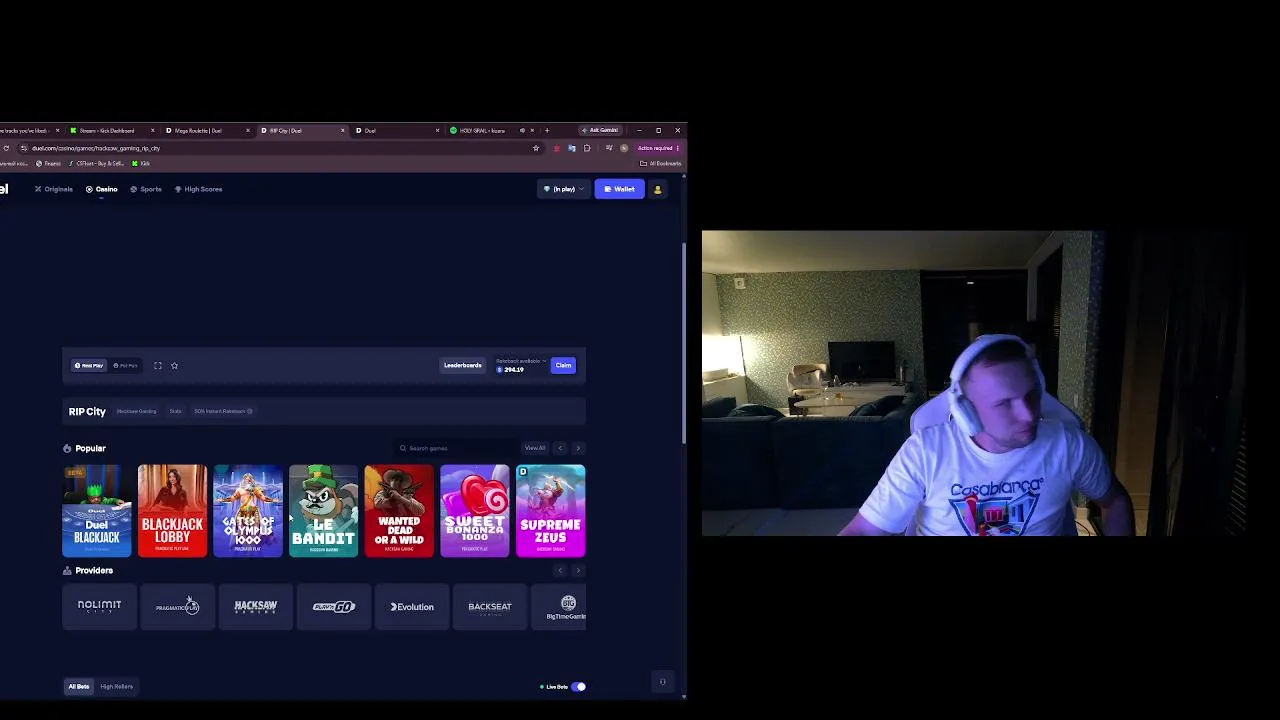Open the Duel Blackjack game
The width and height of the screenshot is (1280, 720).
pos(97,511)
